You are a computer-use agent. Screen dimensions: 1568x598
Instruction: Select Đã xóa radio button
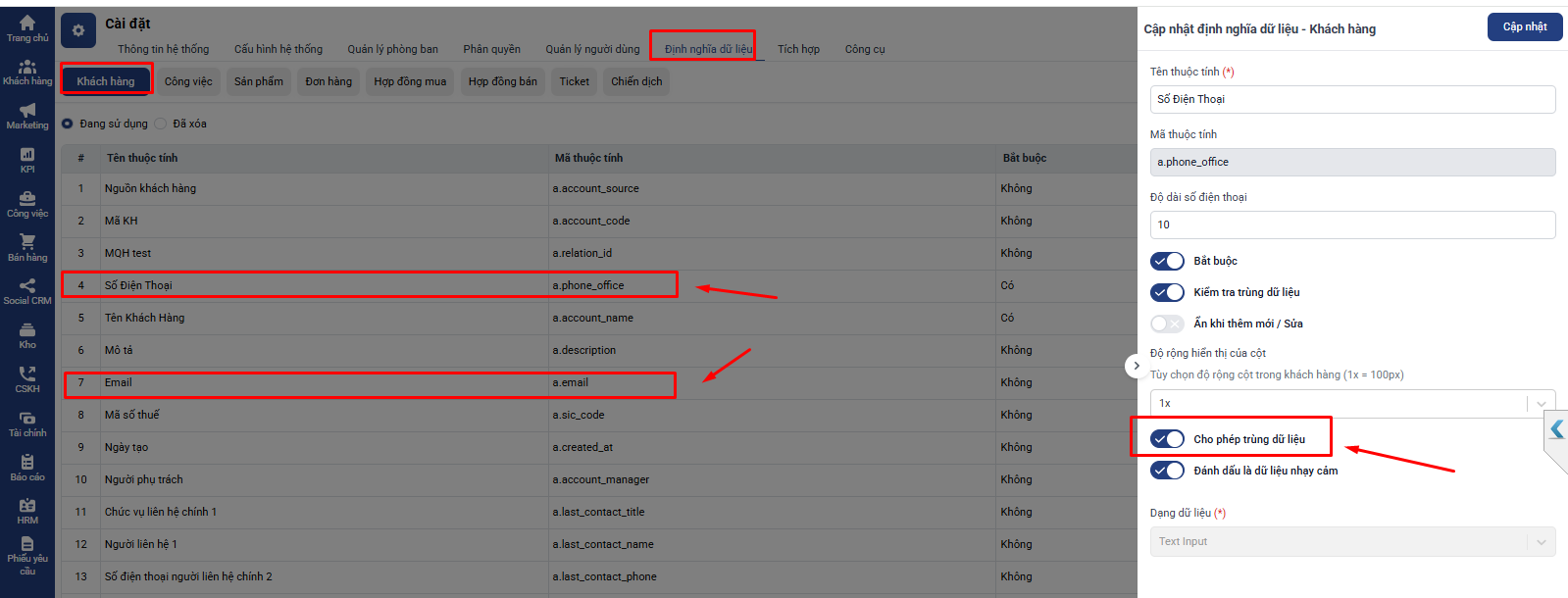(x=161, y=124)
